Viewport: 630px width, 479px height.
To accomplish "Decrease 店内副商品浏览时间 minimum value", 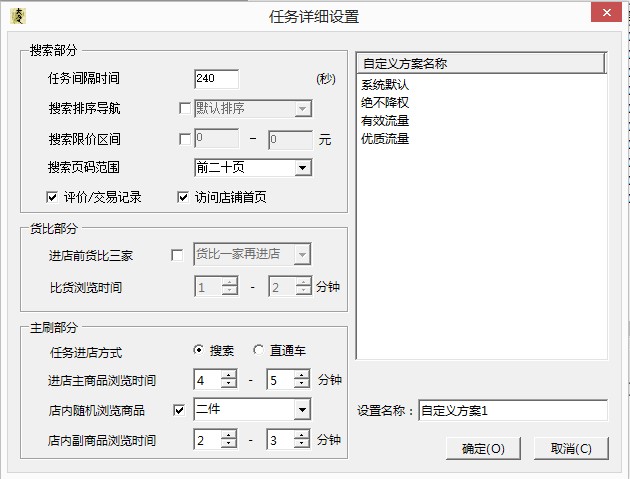I will click(x=228, y=444).
